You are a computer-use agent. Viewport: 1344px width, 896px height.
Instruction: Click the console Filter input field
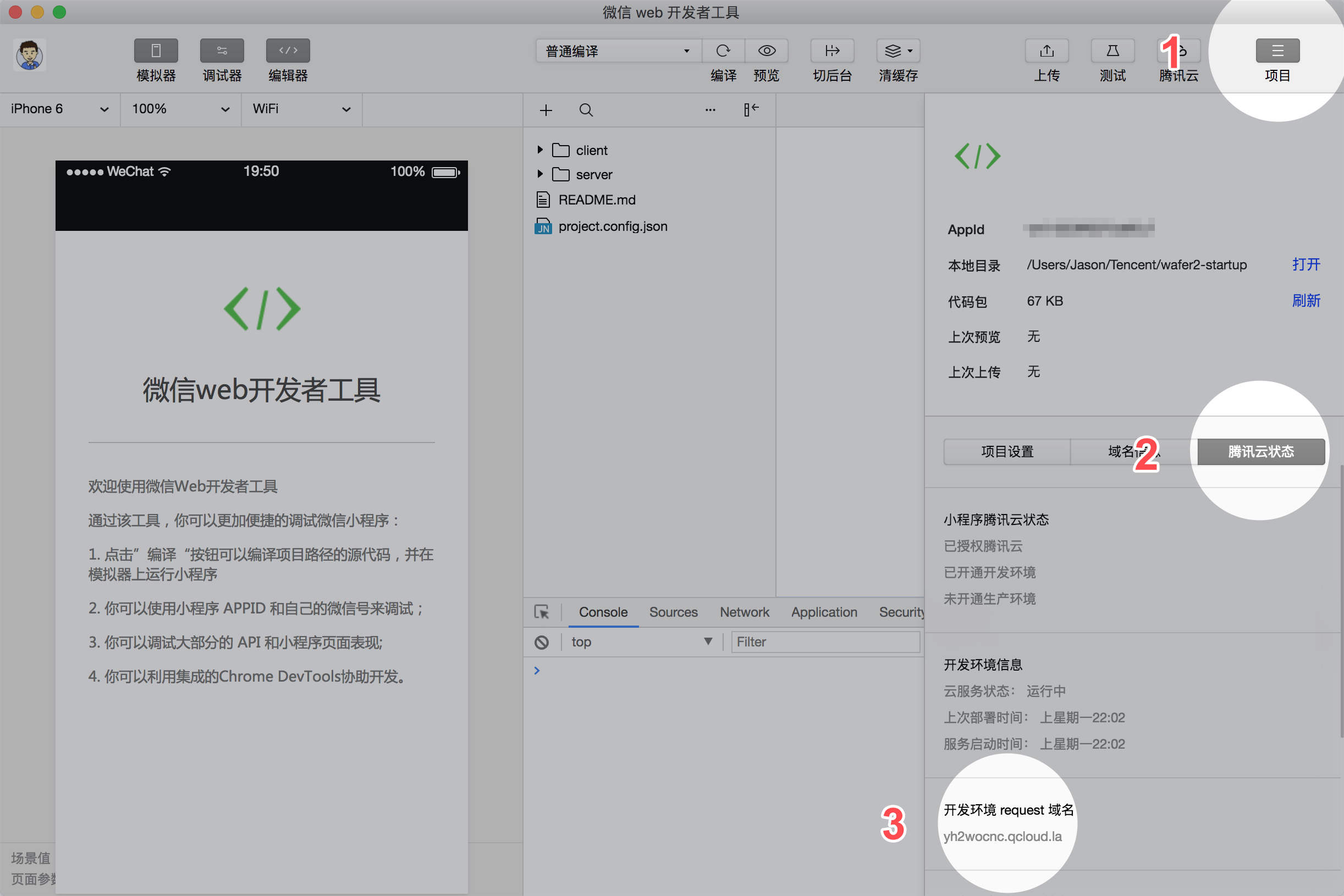click(825, 641)
